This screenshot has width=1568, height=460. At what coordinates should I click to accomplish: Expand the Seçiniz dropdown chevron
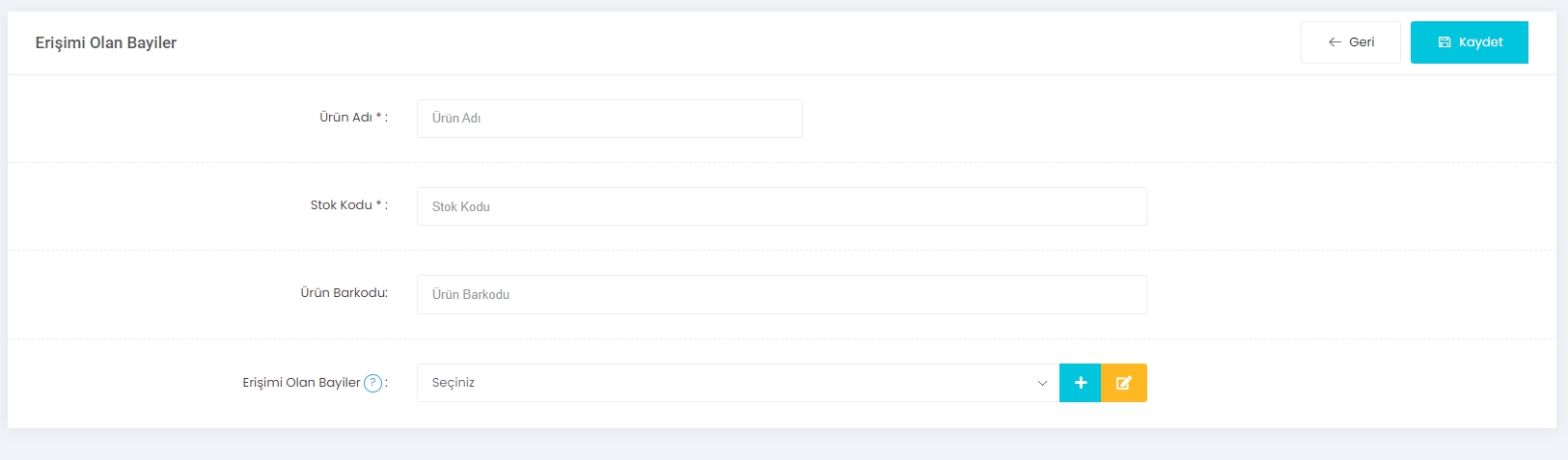(1042, 383)
